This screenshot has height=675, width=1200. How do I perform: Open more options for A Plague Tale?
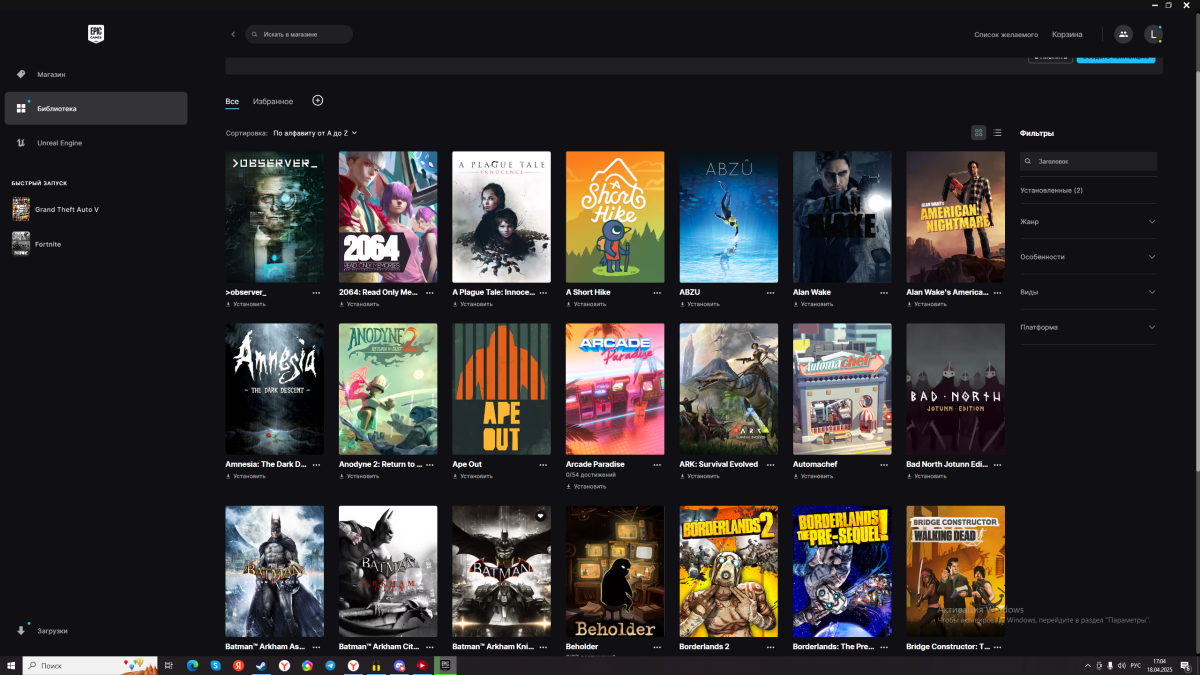click(x=544, y=293)
